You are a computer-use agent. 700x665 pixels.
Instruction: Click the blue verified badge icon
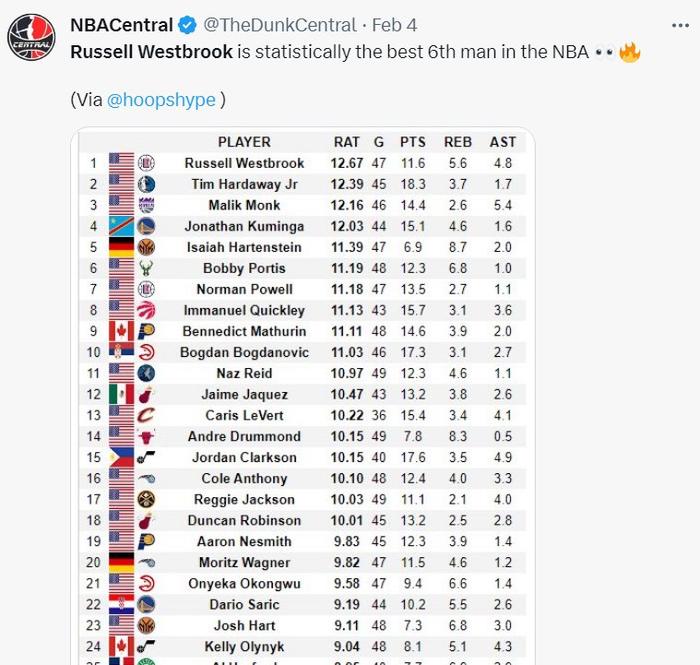coord(187,25)
